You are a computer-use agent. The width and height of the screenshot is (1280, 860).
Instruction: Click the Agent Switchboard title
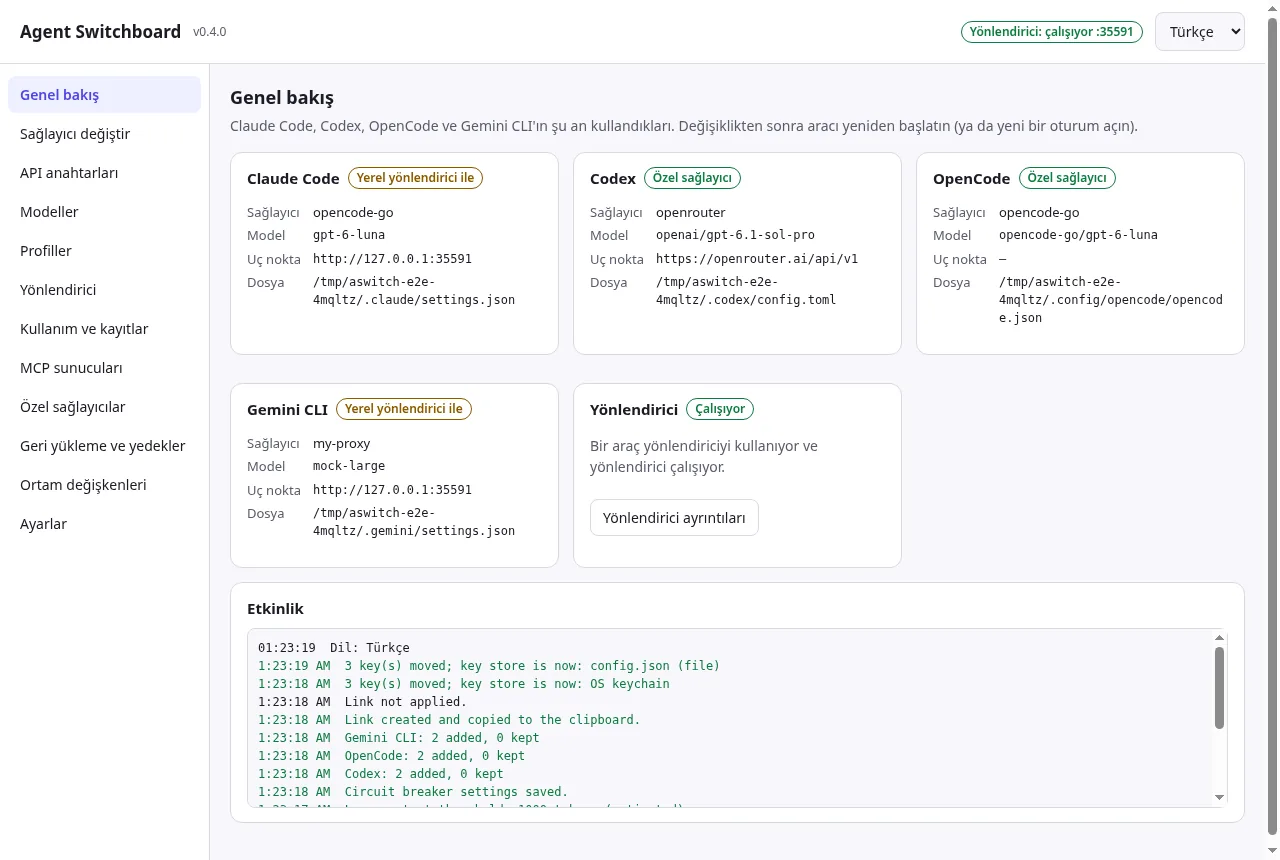pos(100,31)
